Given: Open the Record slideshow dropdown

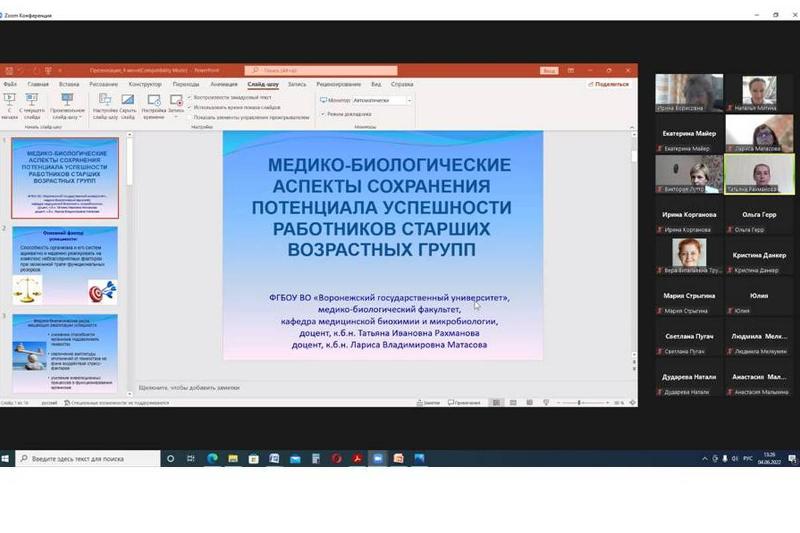Looking at the screenshot, I should click(x=176, y=103).
